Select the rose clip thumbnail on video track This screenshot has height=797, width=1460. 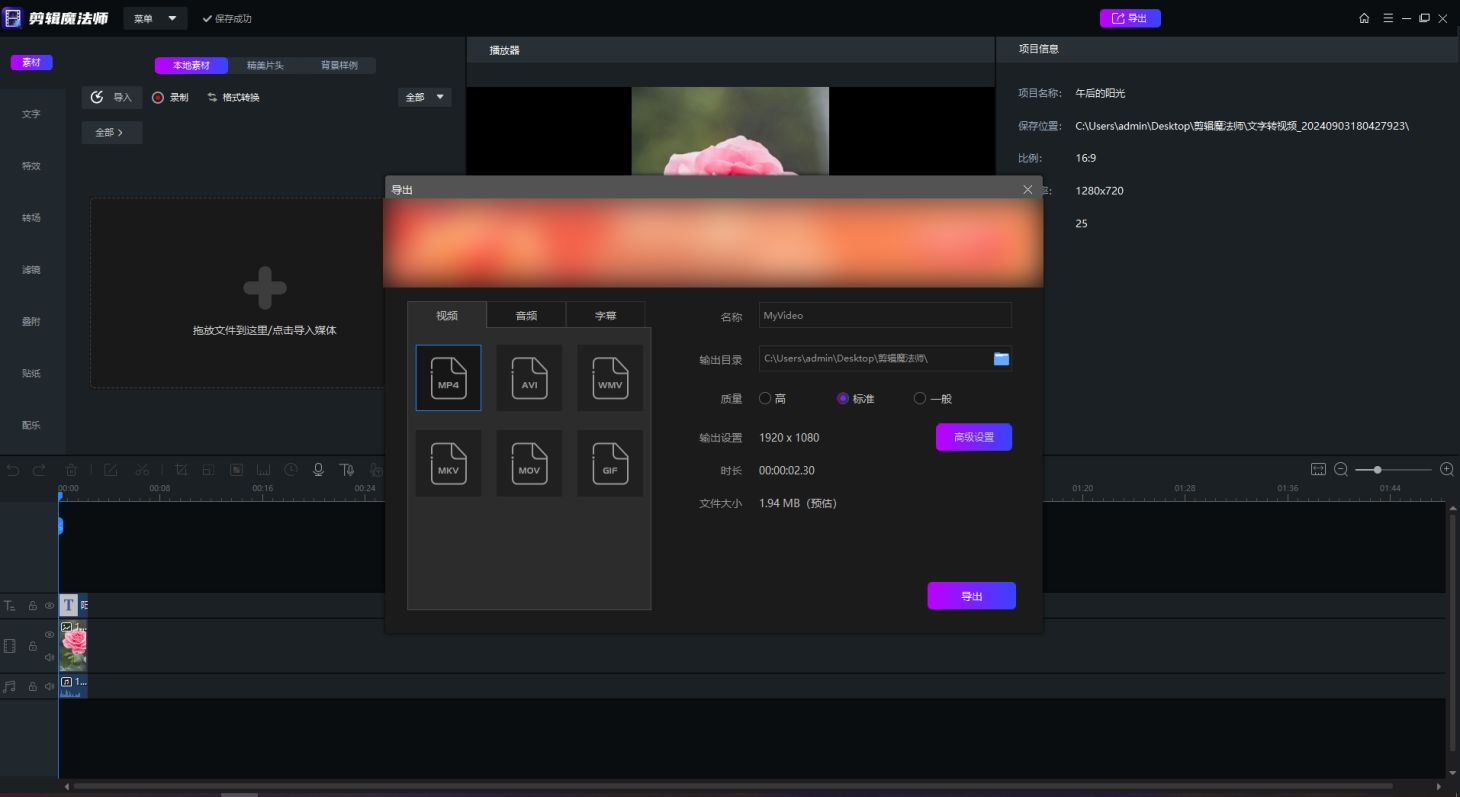click(73, 645)
